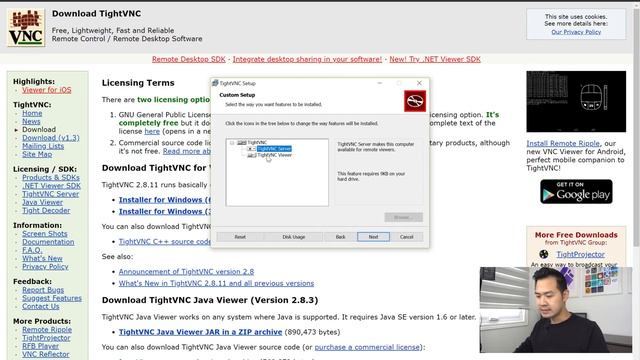
Task: Click the Disk Usage button
Action: pyautogui.click(x=293, y=237)
